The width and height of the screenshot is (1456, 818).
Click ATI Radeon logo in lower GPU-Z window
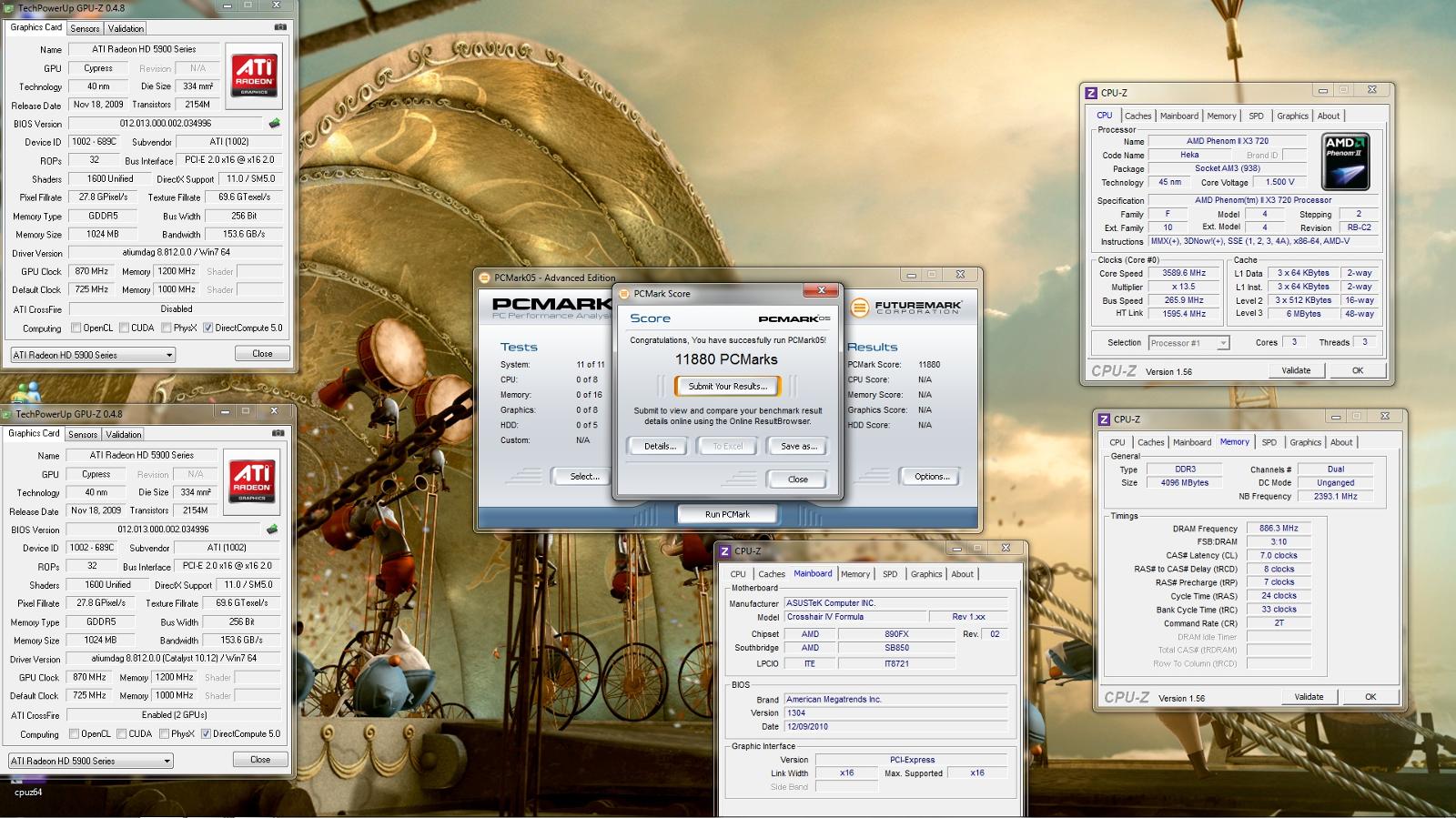tap(252, 480)
